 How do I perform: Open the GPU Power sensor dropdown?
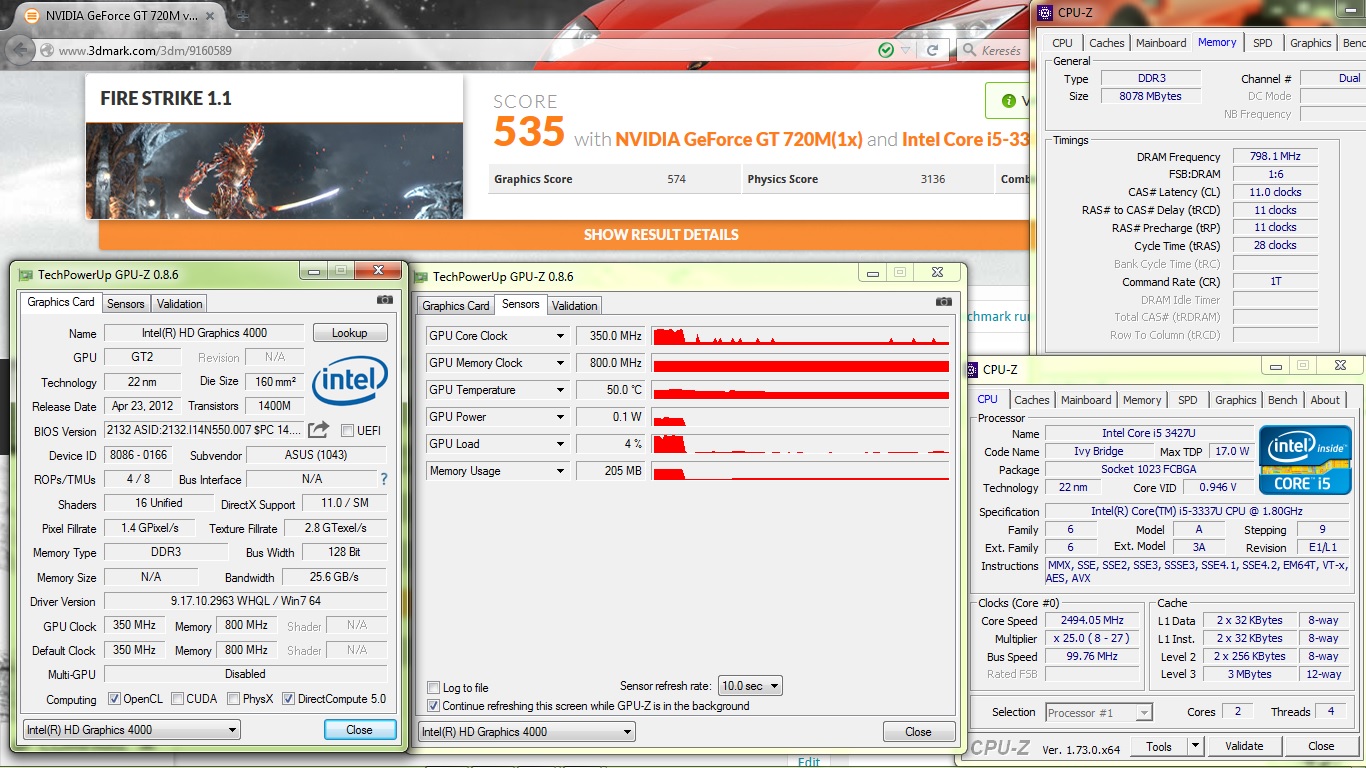(x=561, y=417)
